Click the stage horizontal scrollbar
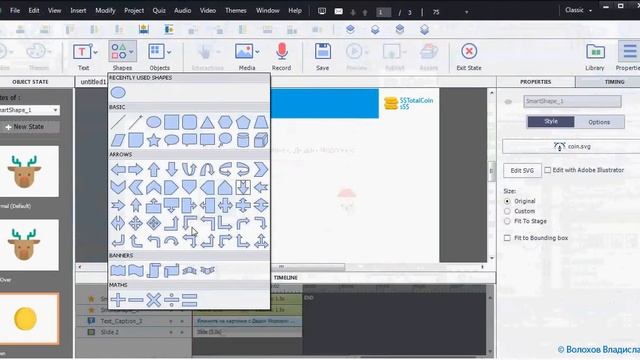Image resolution: width=640 pixels, height=360 pixels. click(281, 267)
